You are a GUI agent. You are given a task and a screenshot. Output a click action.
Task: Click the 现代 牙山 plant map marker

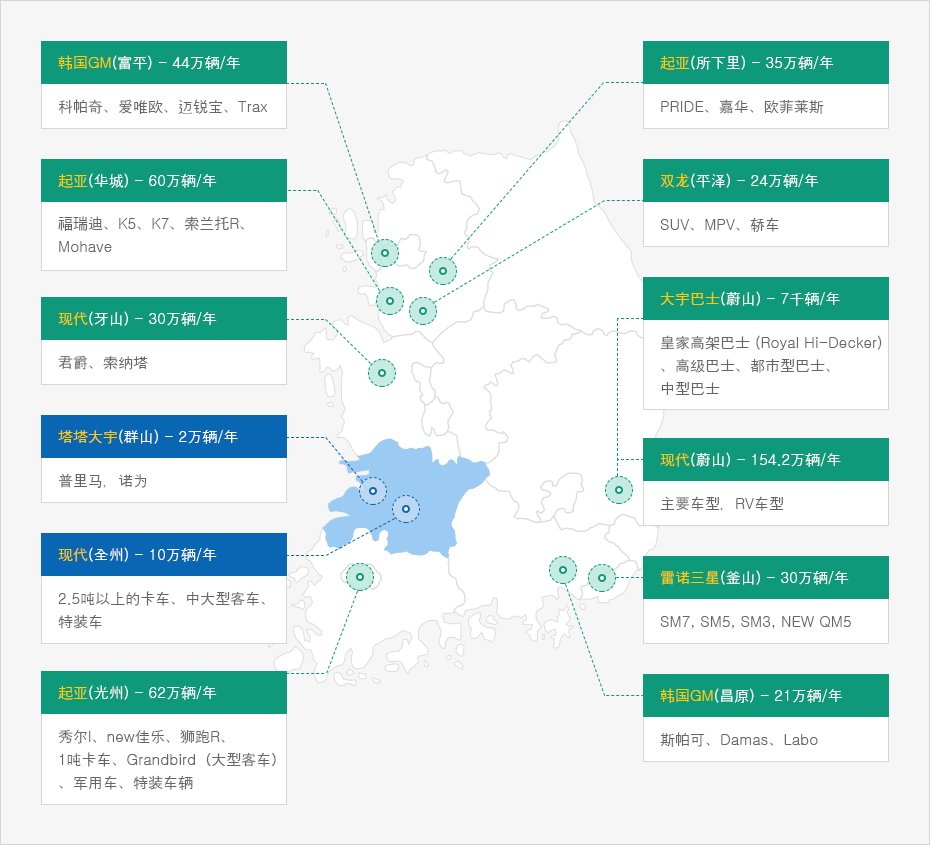point(382,373)
